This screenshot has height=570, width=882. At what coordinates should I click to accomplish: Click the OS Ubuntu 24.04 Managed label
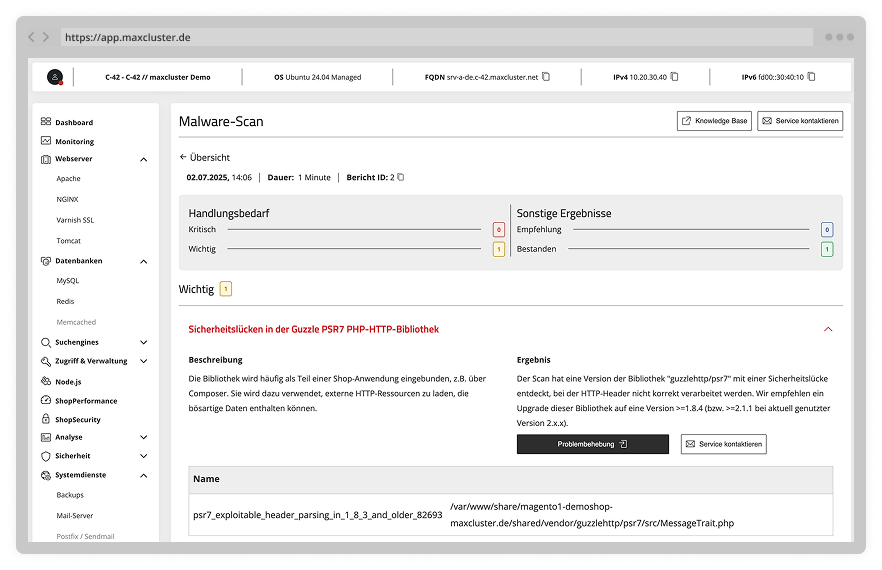pos(318,77)
